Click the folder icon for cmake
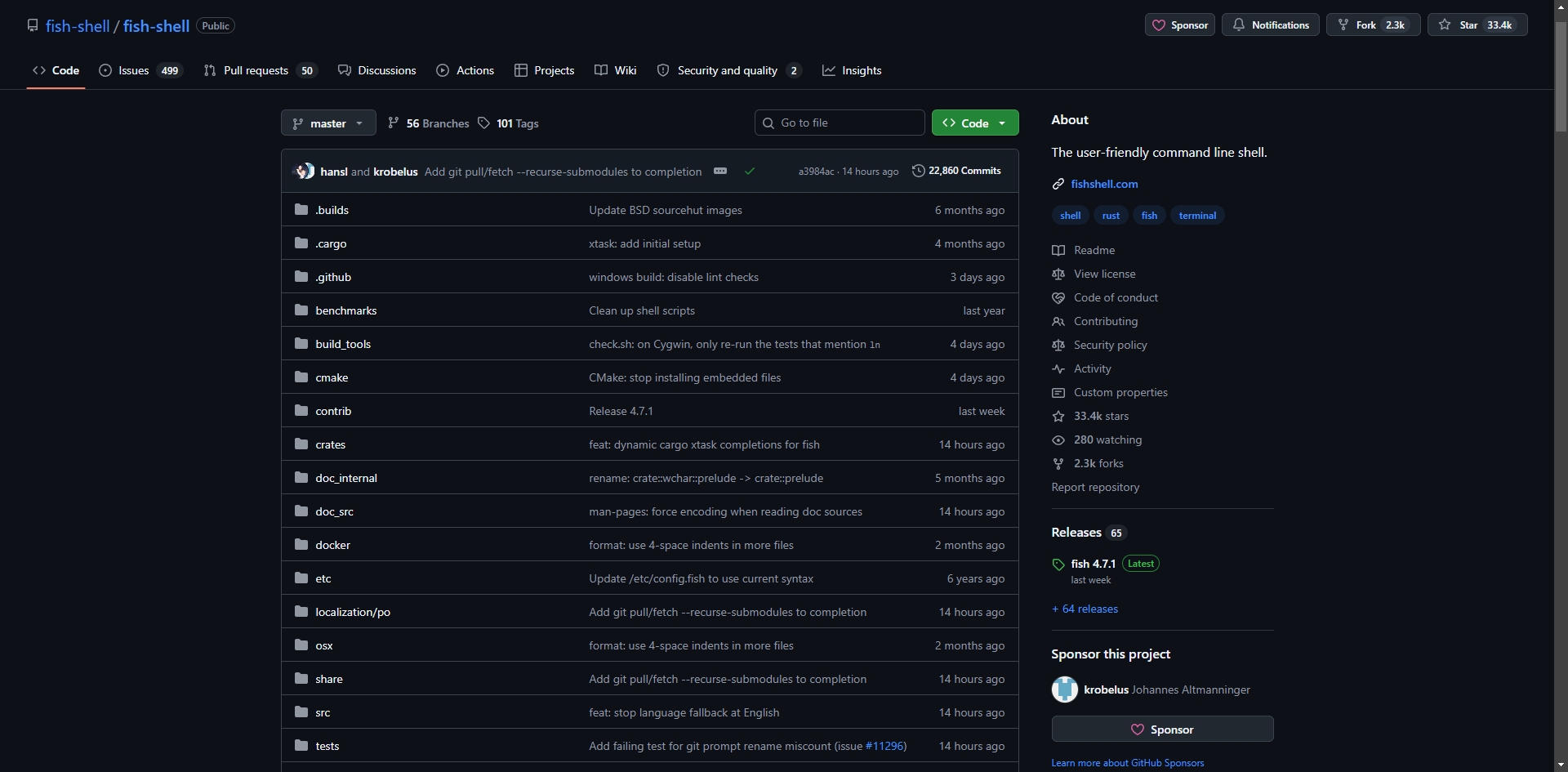The width and height of the screenshot is (1568, 772). click(301, 377)
